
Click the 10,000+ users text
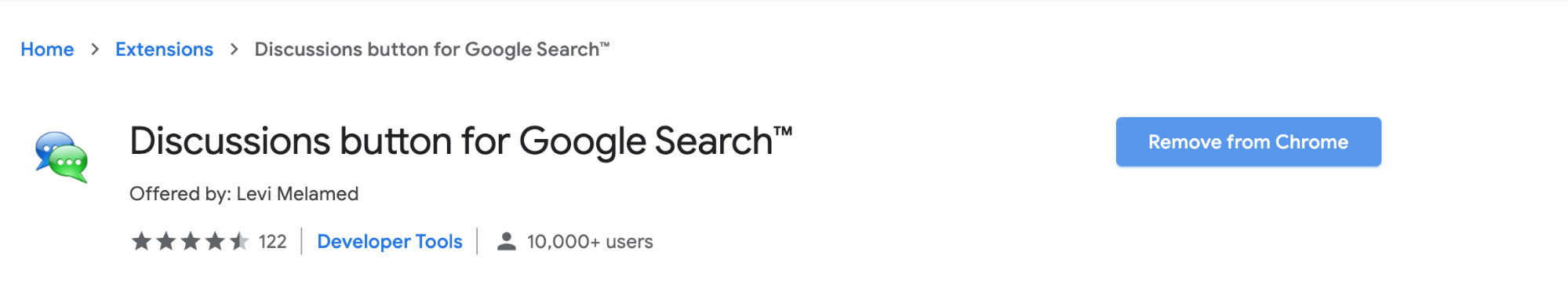point(590,242)
